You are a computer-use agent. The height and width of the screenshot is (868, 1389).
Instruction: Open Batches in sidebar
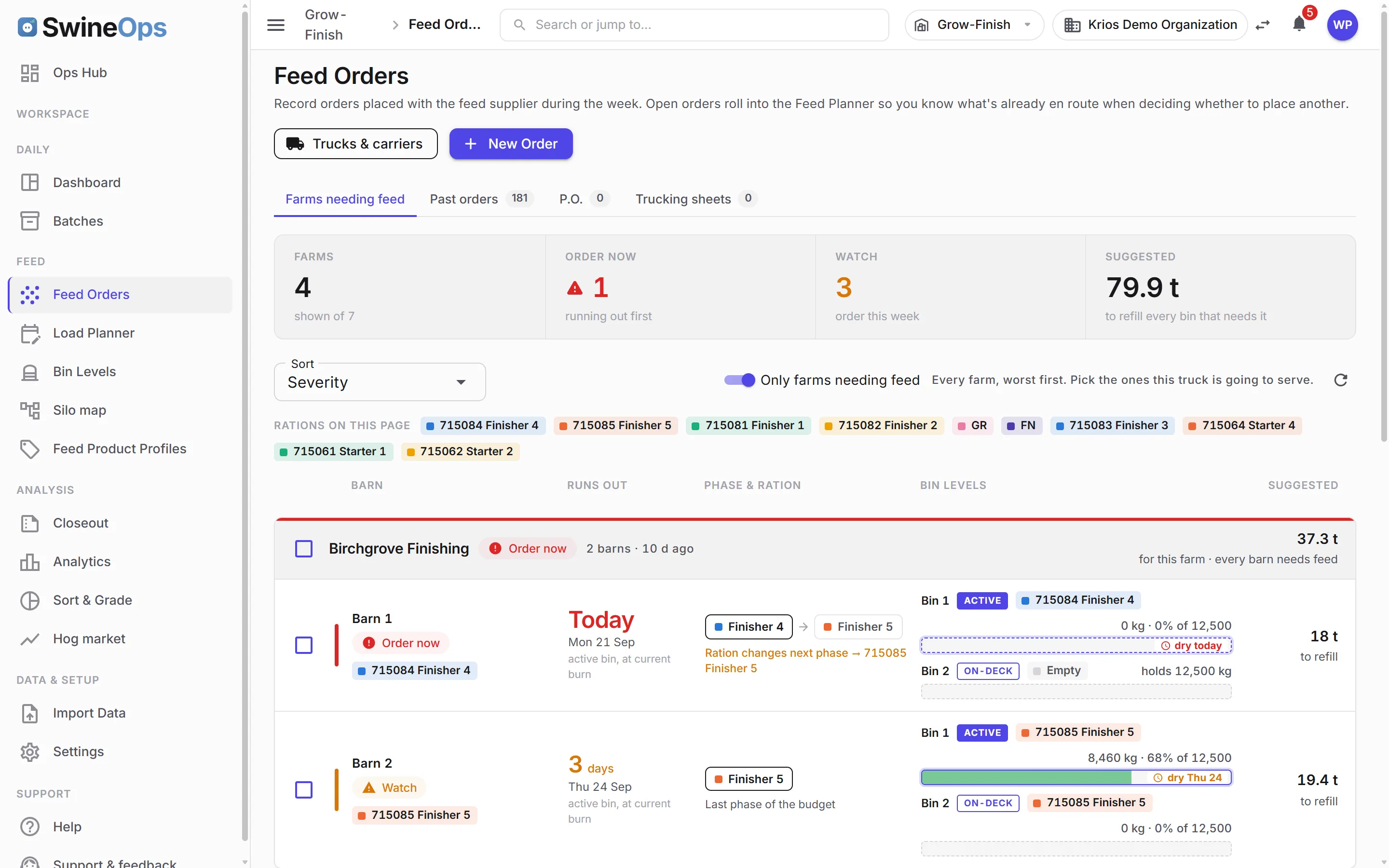pyautogui.click(x=121, y=221)
